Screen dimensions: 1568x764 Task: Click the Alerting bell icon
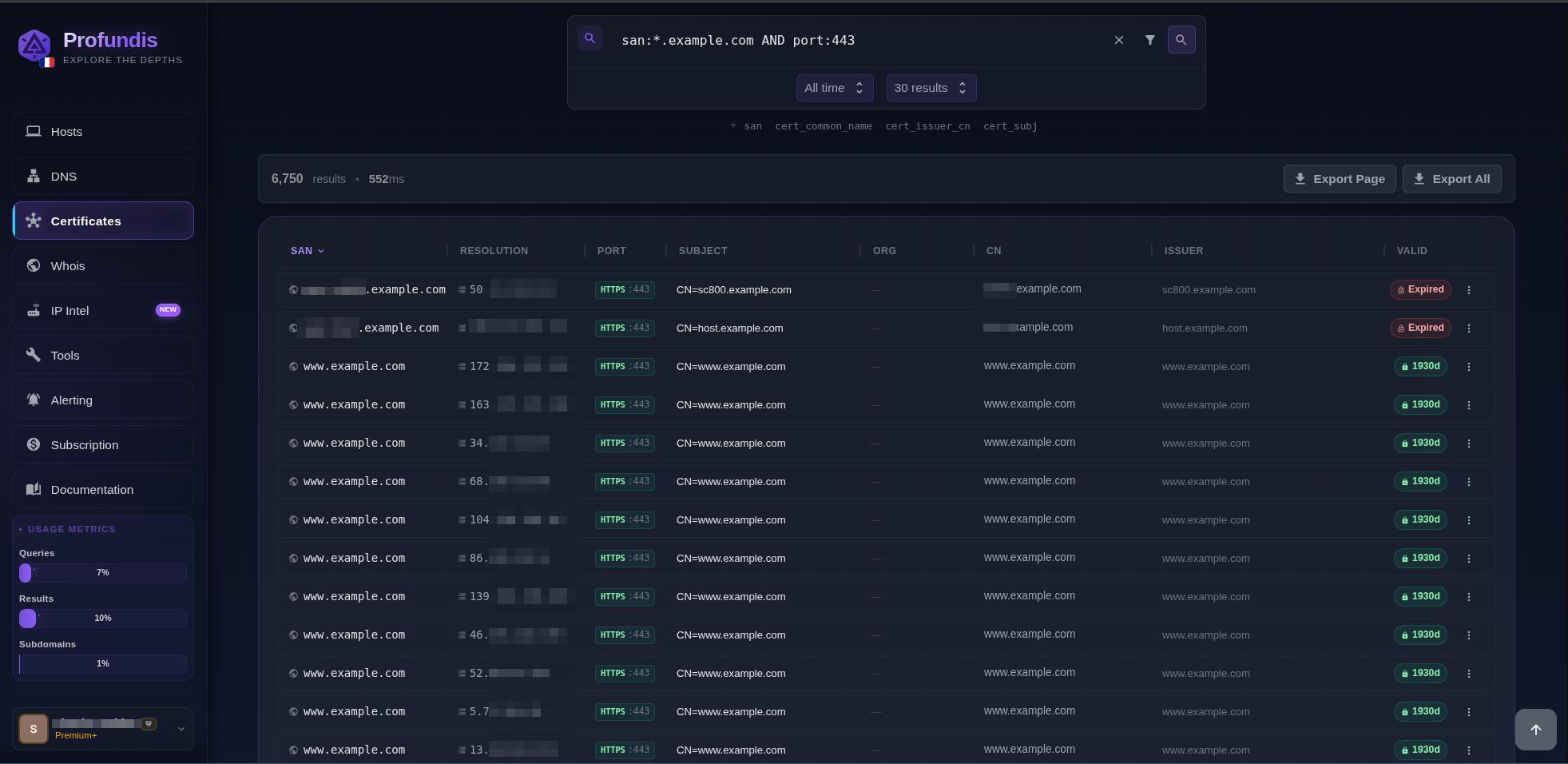click(x=33, y=400)
